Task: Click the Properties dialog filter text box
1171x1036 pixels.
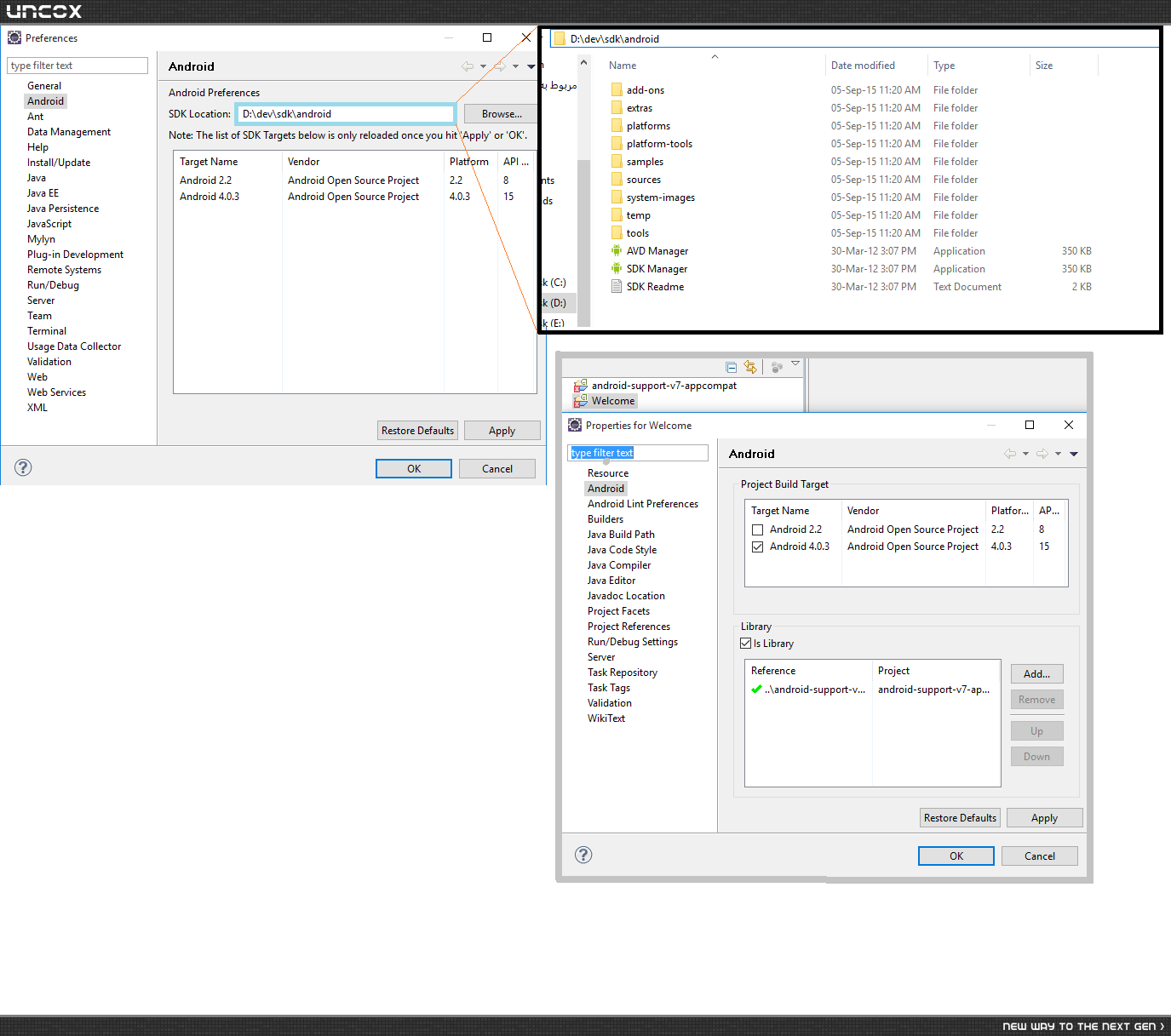Action: [638, 453]
